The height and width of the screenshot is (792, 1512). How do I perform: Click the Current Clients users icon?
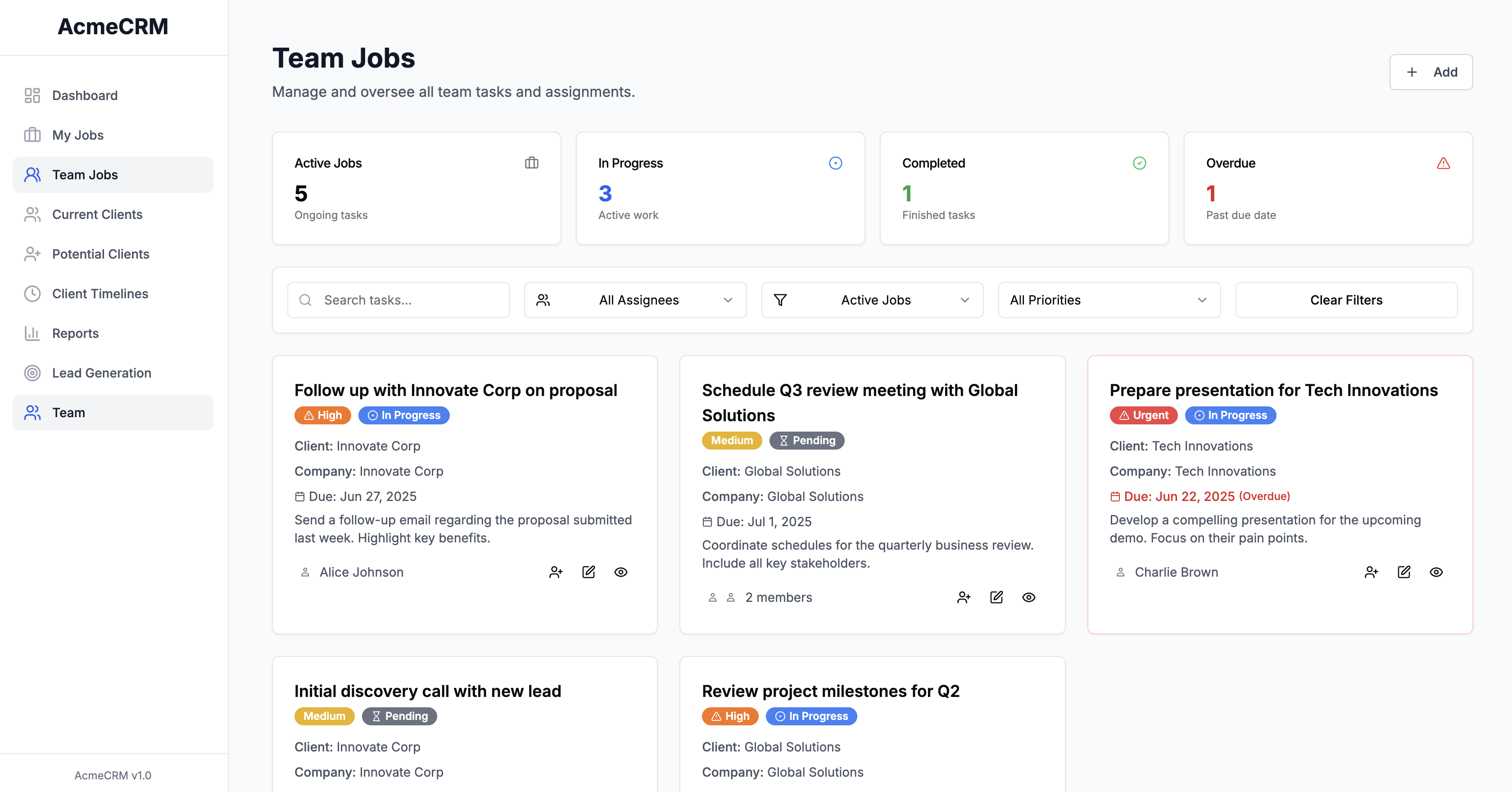(32, 214)
